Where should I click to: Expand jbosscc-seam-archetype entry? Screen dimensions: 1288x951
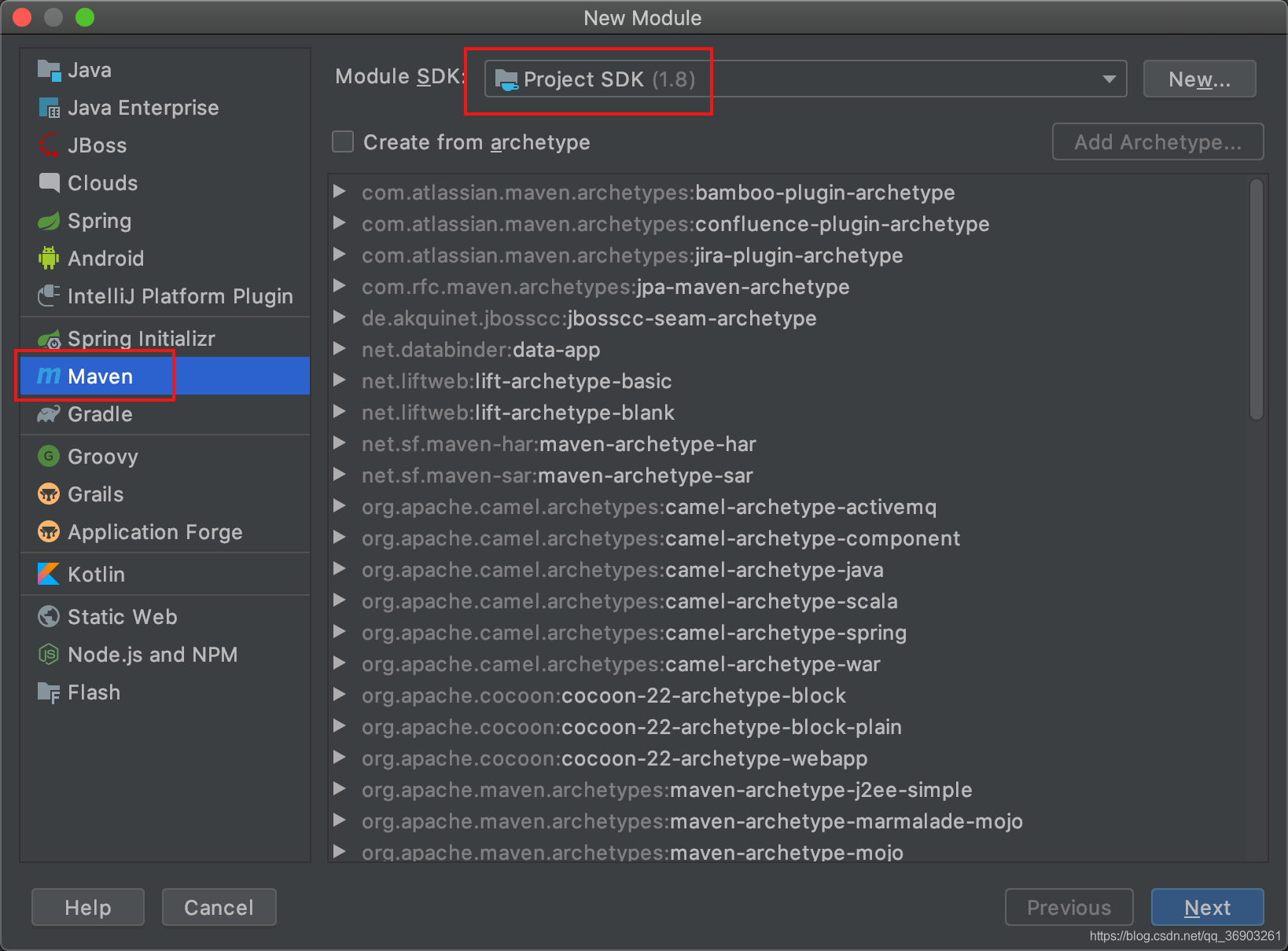coord(340,318)
